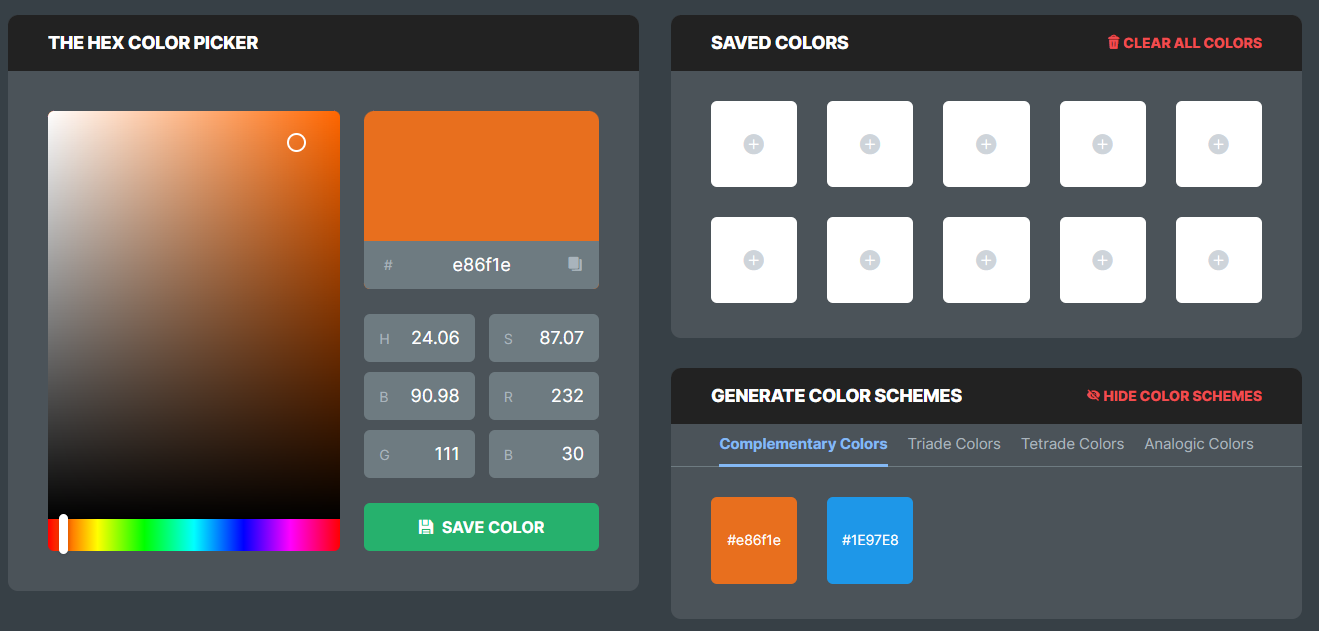Select the Complementary Colors tab
This screenshot has width=1319, height=631.
tap(803, 444)
